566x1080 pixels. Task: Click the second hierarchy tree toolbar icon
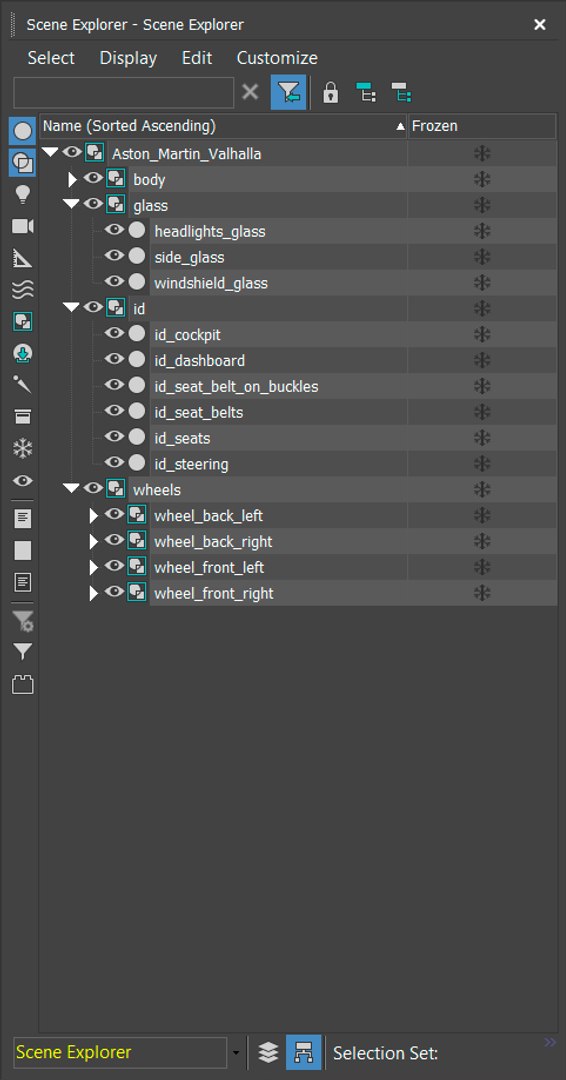pyautogui.click(x=401, y=92)
